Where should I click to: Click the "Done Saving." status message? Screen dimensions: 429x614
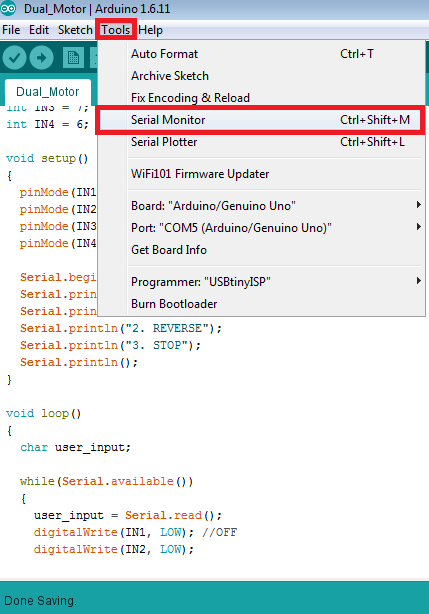tap(40, 600)
